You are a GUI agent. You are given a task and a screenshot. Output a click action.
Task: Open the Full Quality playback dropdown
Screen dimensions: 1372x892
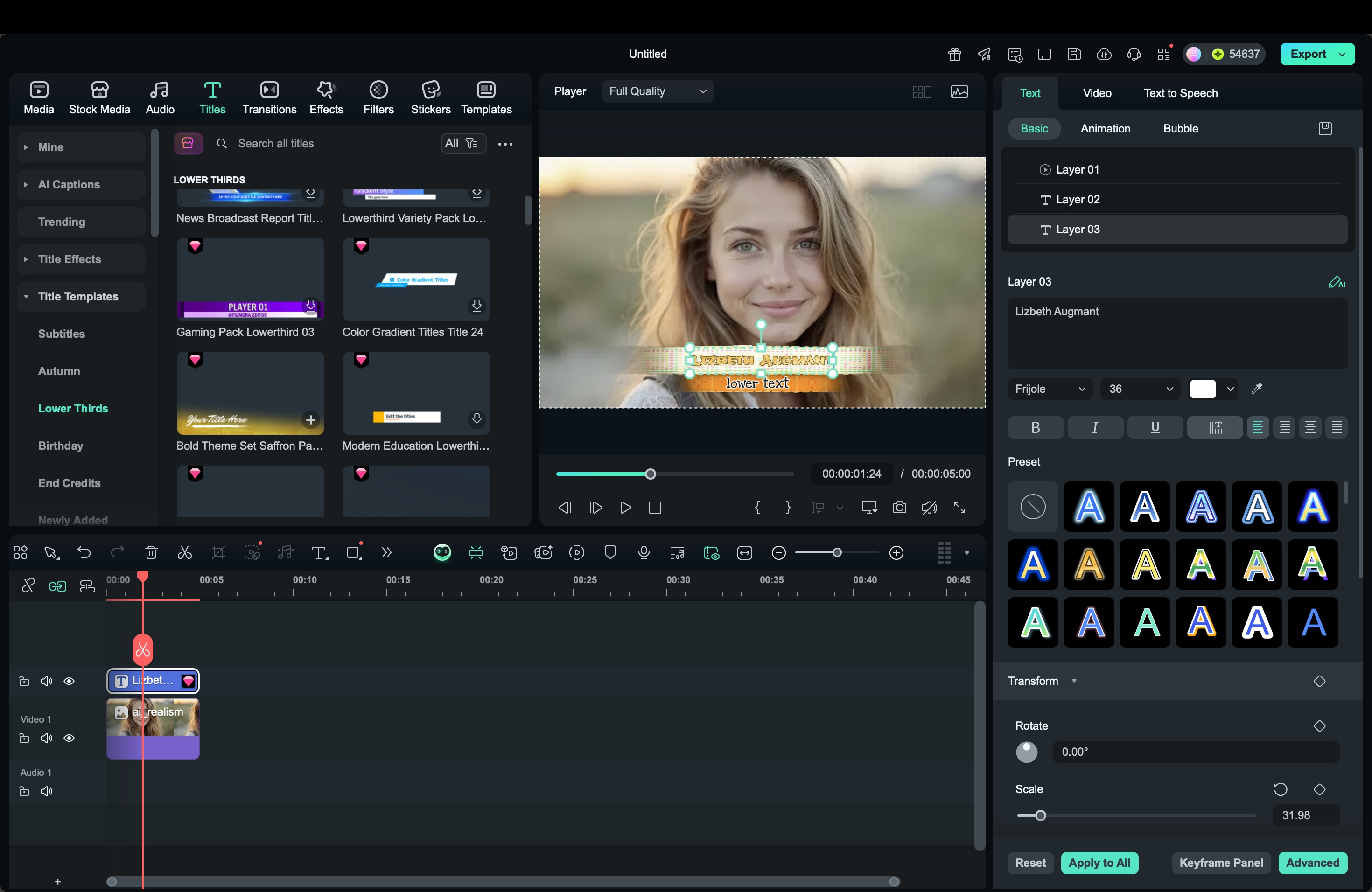click(657, 91)
